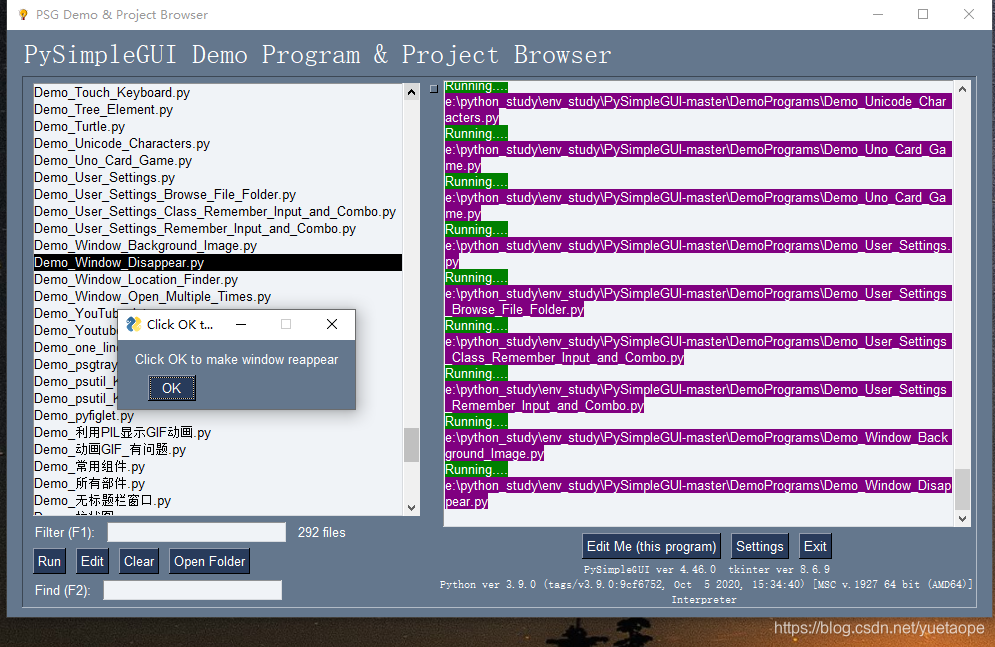Select Demo_利用PIL显示GIF动画.py
Image resolution: width=995 pixels, height=647 pixels.
[218, 433]
